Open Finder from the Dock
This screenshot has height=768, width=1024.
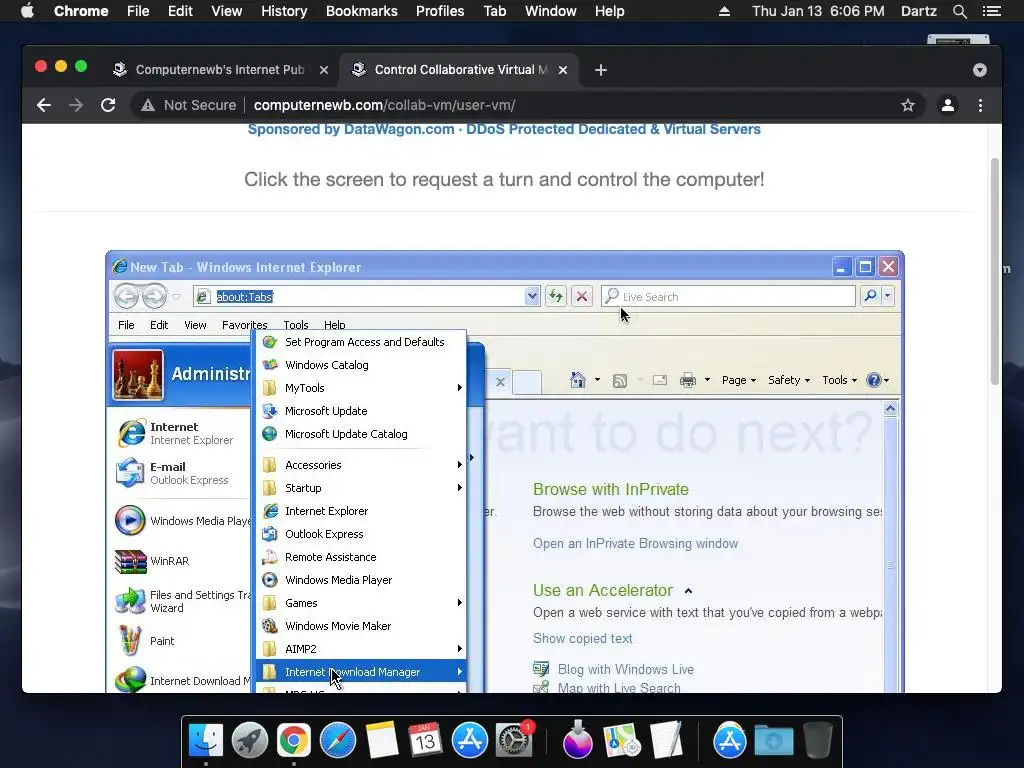click(206, 740)
